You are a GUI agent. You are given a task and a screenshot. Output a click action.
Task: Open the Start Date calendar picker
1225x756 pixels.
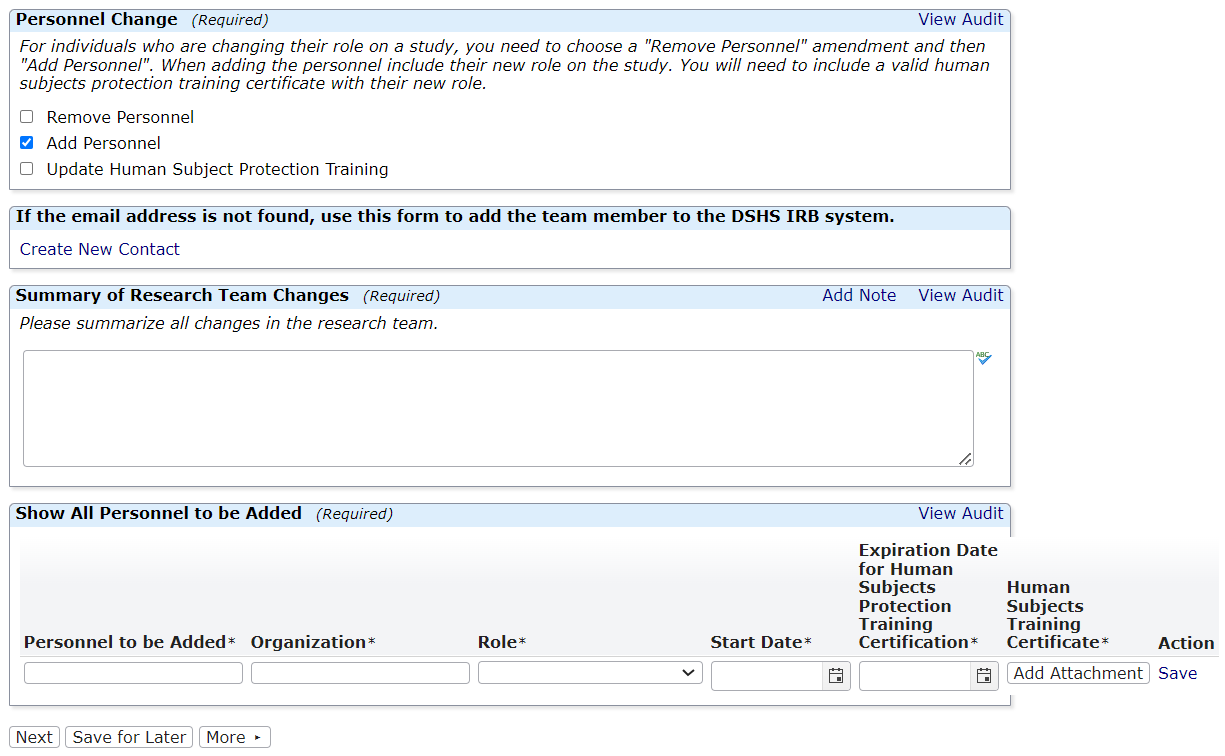(x=836, y=676)
